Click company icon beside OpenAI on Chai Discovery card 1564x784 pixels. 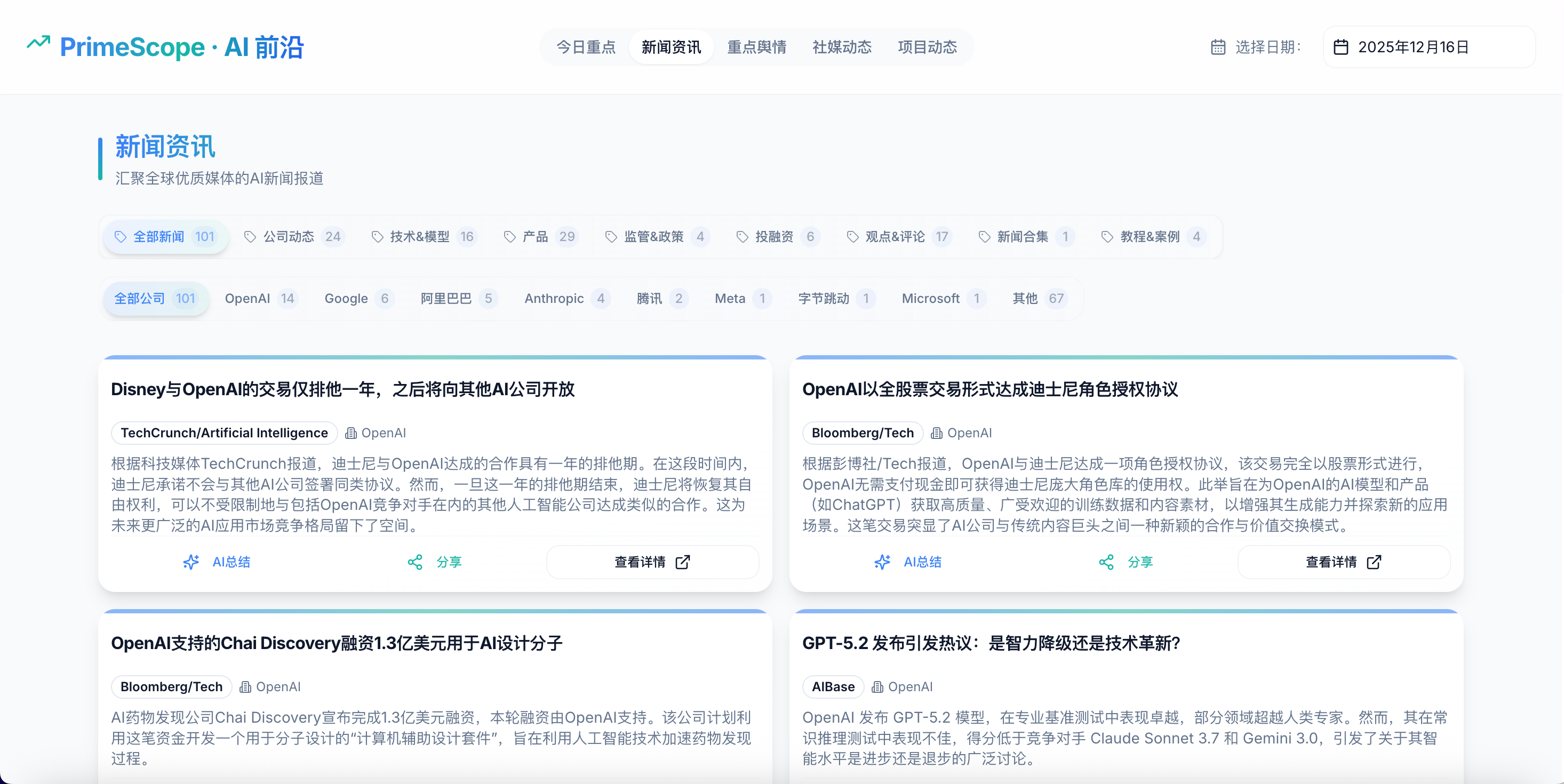click(245, 687)
